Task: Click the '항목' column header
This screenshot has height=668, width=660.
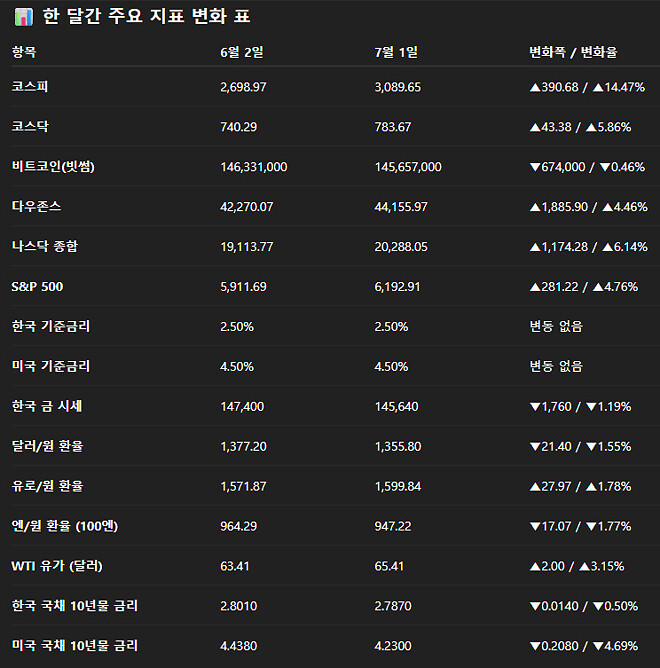Action: click(24, 51)
